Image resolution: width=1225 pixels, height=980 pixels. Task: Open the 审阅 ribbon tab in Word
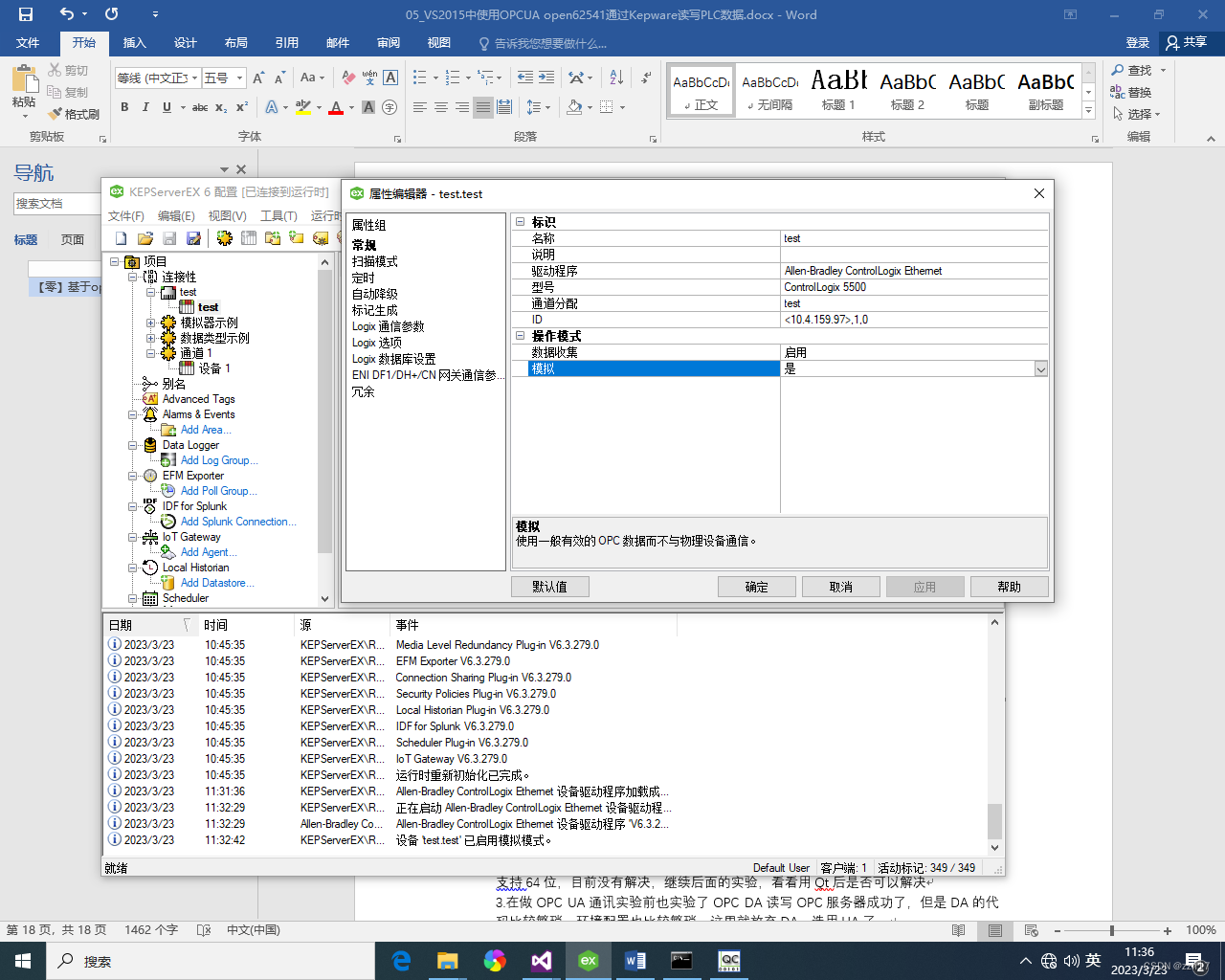tap(389, 43)
